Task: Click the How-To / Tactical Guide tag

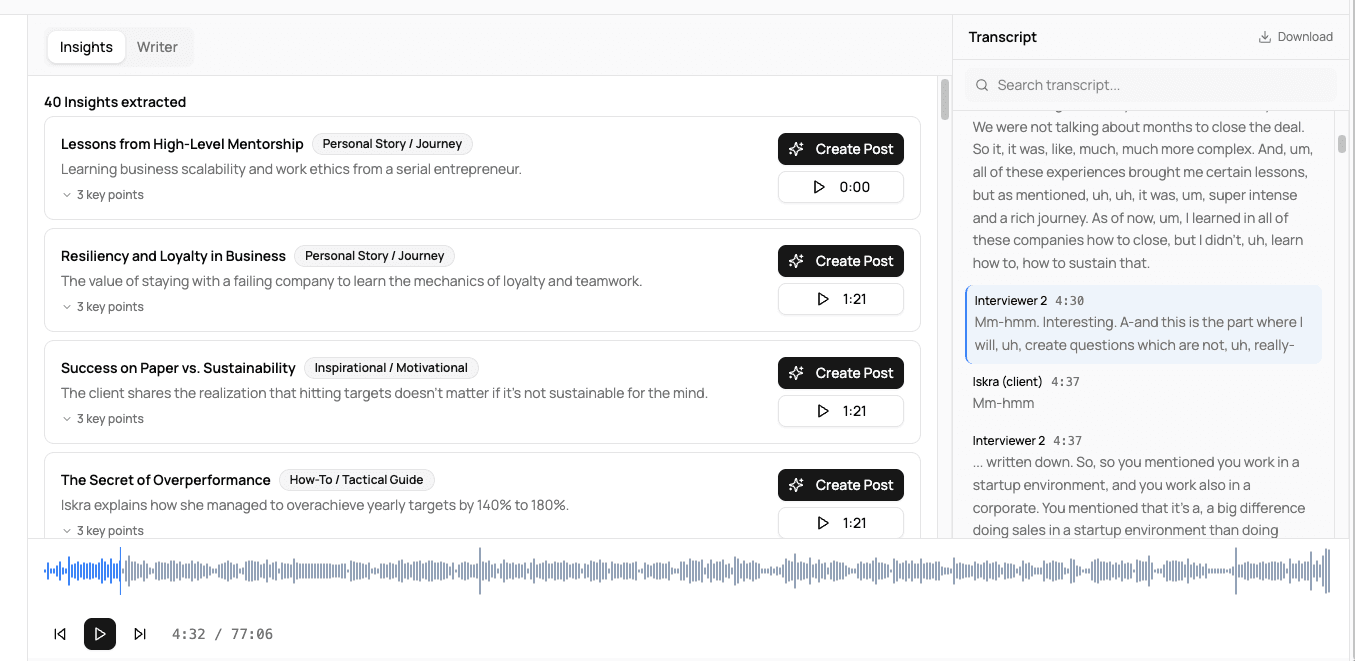Action: pyautogui.click(x=356, y=480)
